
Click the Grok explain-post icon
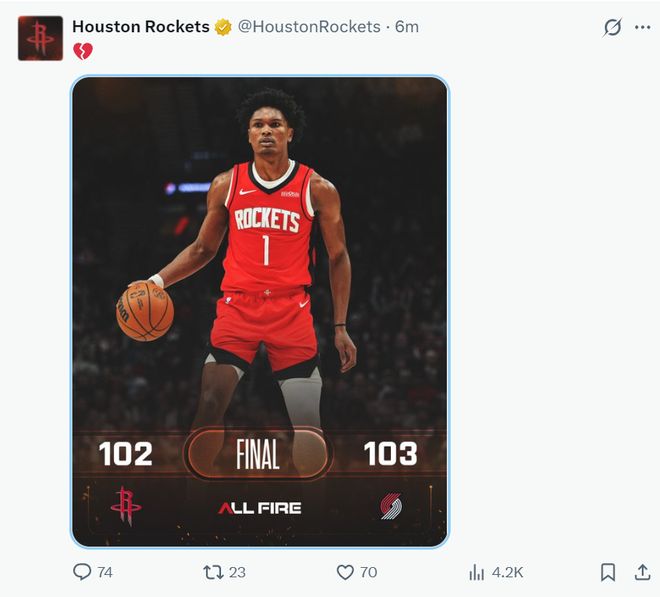pos(612,28)
